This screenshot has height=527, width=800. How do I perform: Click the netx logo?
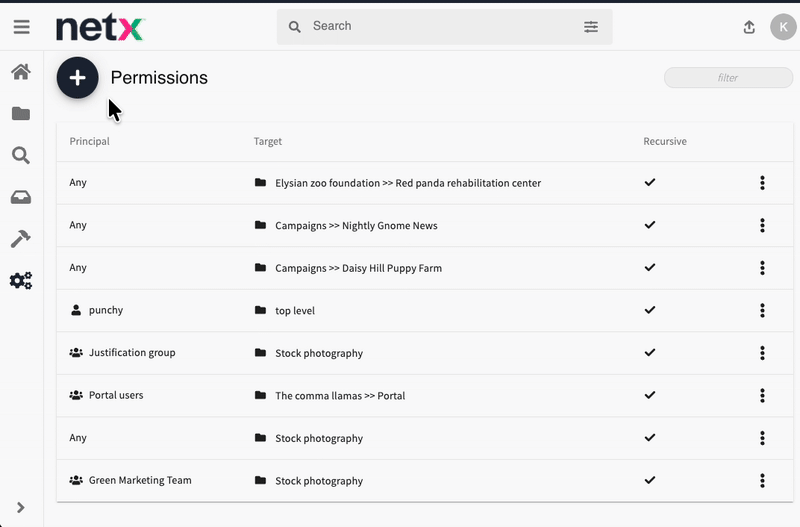coord(101,28)
